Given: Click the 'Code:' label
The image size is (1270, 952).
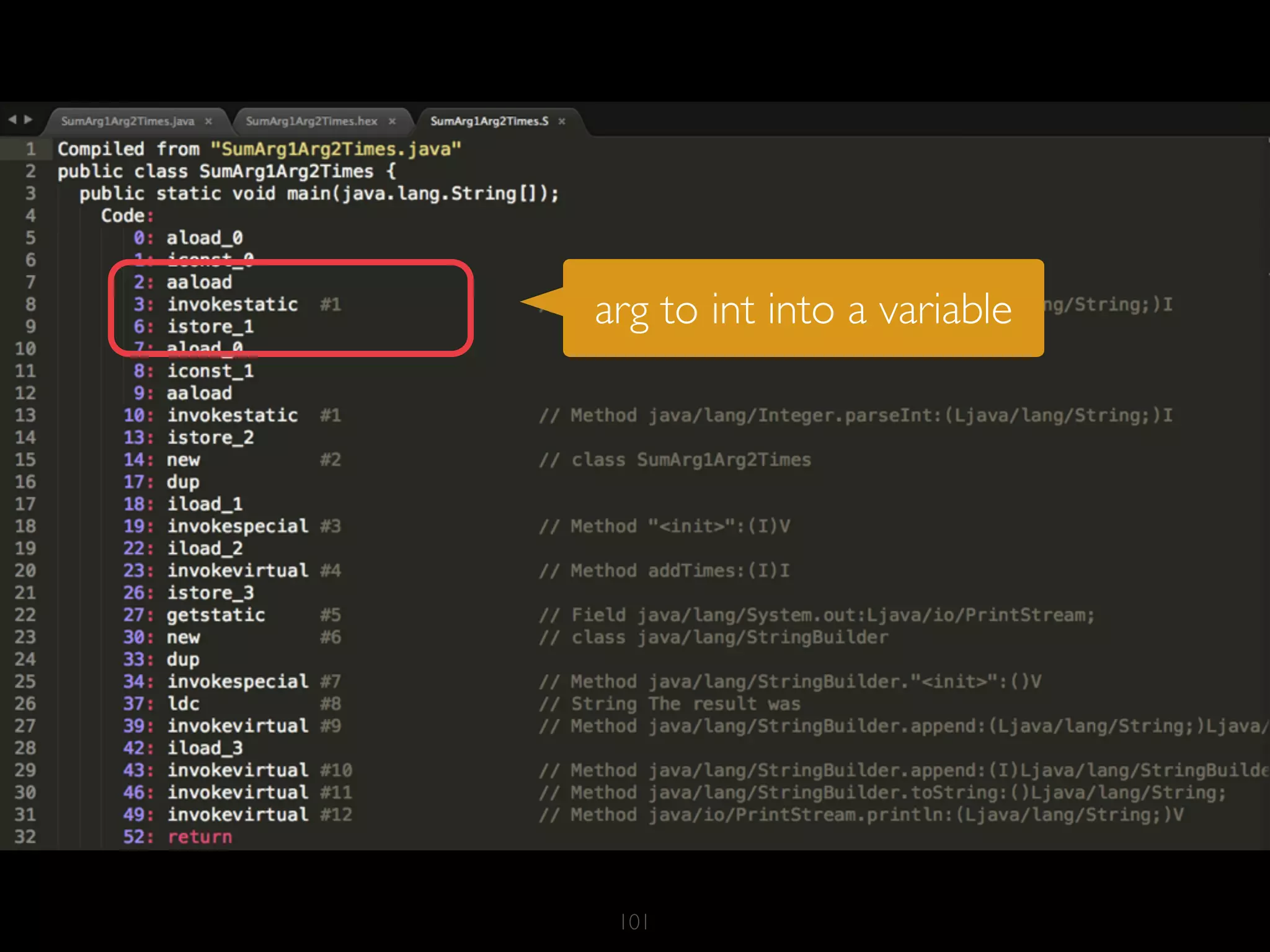Looking at the screenshot, I should (127, 216).
